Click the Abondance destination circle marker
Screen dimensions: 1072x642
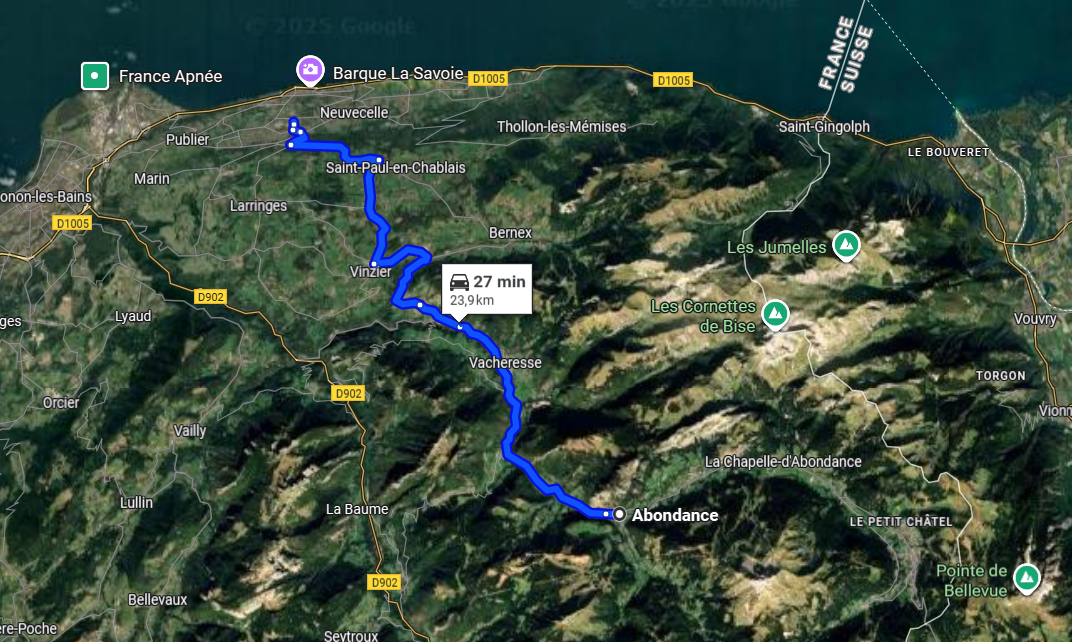[619, 514]
